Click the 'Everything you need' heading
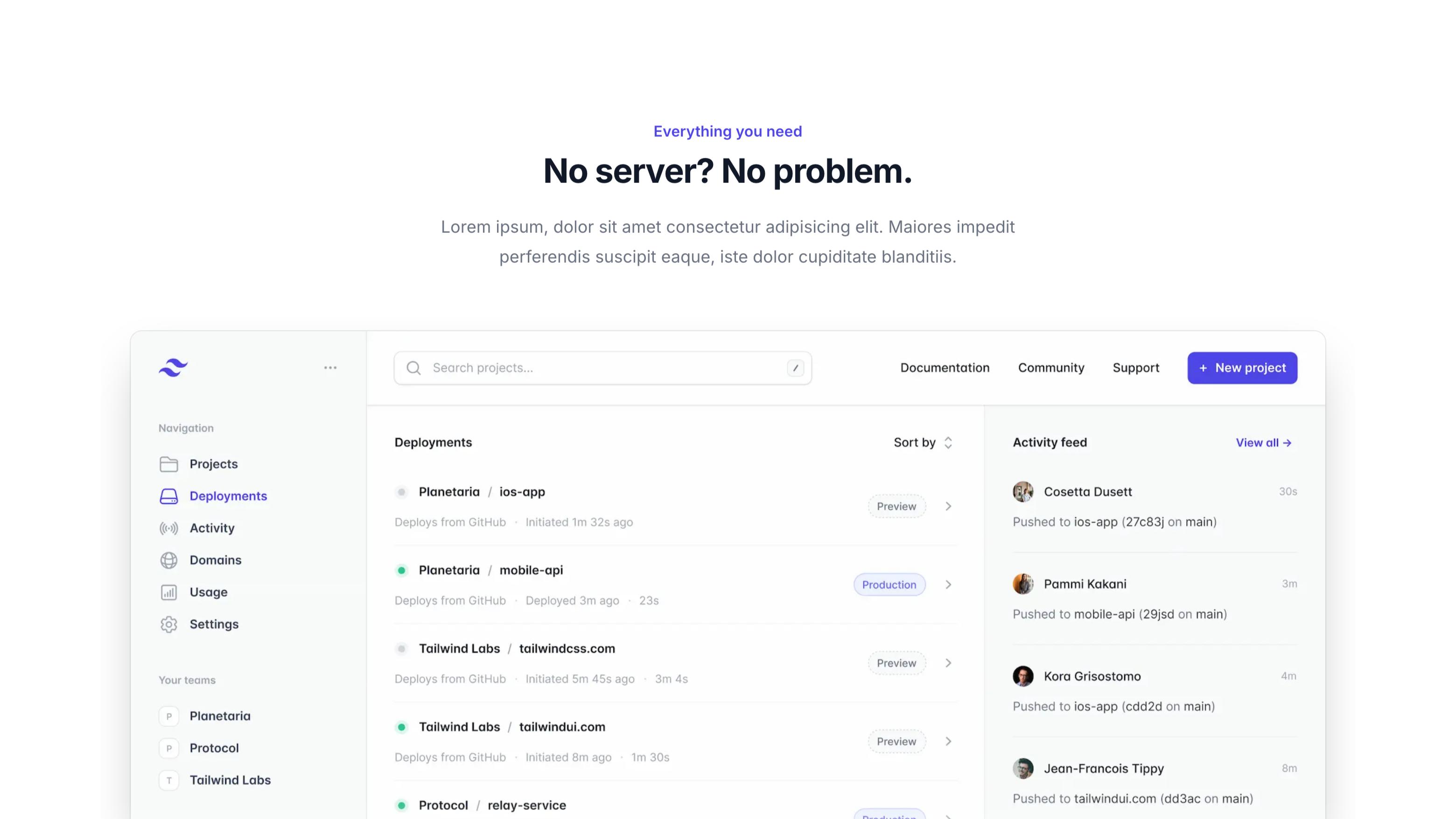This screenshot has width=1456, height=819. click(728, 132)
